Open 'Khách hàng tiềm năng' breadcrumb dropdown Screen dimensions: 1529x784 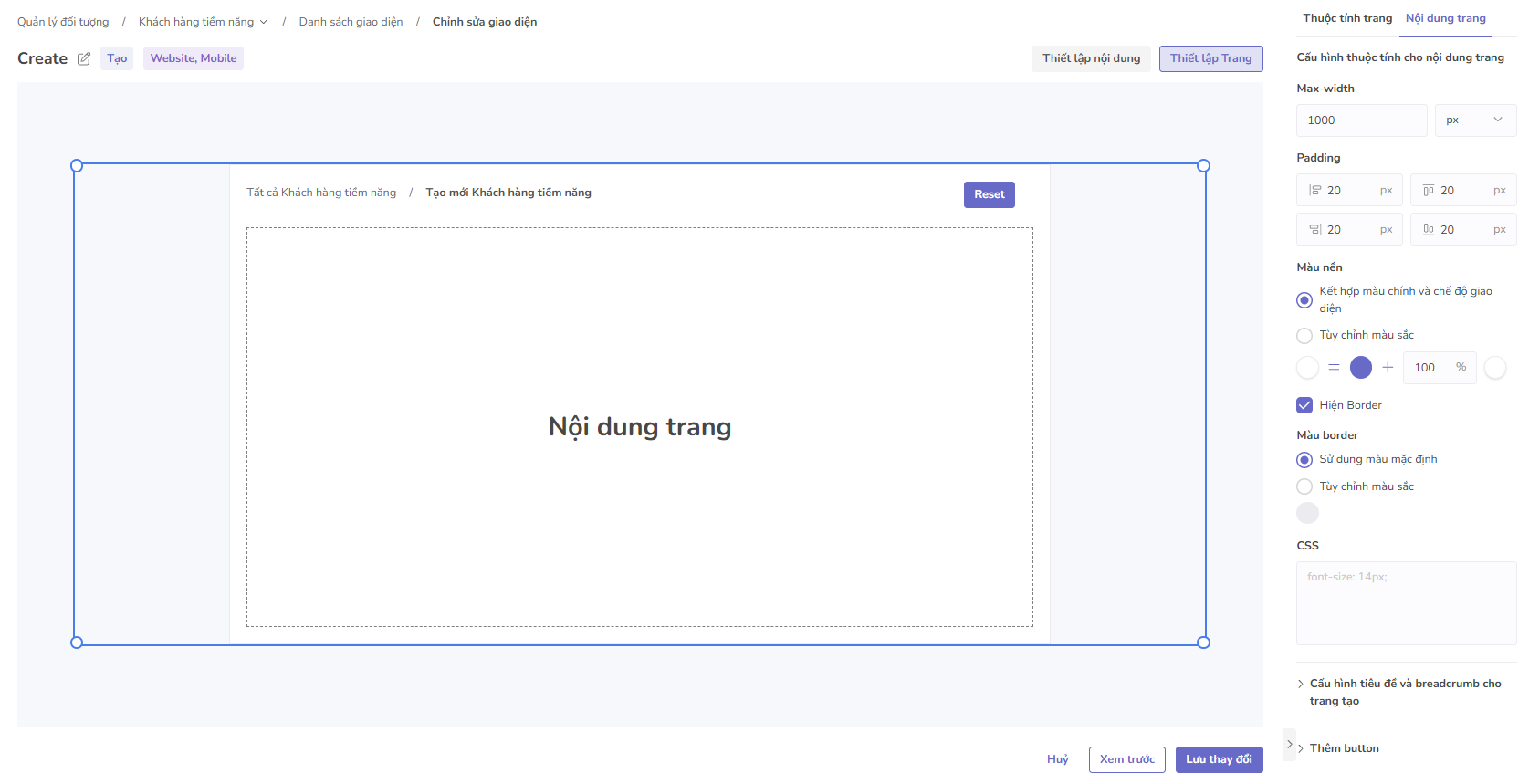point(203,22)
